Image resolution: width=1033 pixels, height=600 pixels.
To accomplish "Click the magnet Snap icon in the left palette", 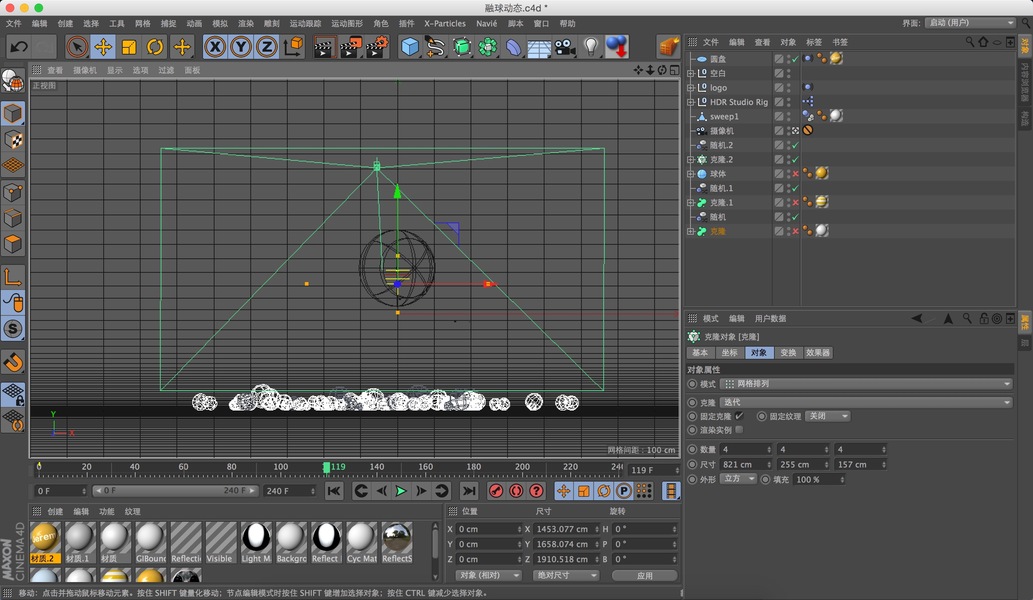I will (13, 362).
